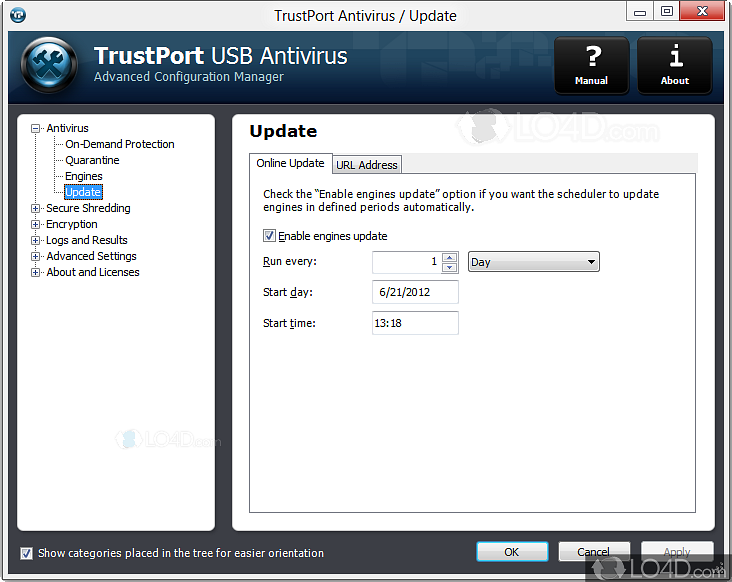Image resolution: width=732 pixels, height=582 pixels.
Task: Toggle Show categories placed in the tree checkbox
Action: tap(26, 553)
